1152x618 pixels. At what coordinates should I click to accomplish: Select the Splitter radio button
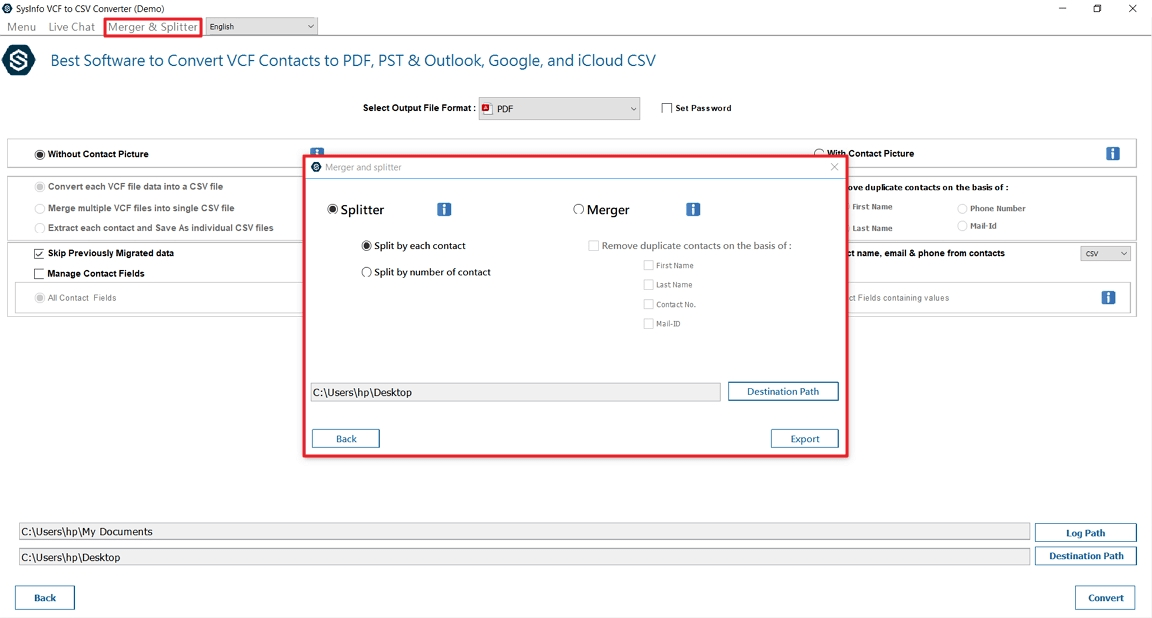point(332,209)
